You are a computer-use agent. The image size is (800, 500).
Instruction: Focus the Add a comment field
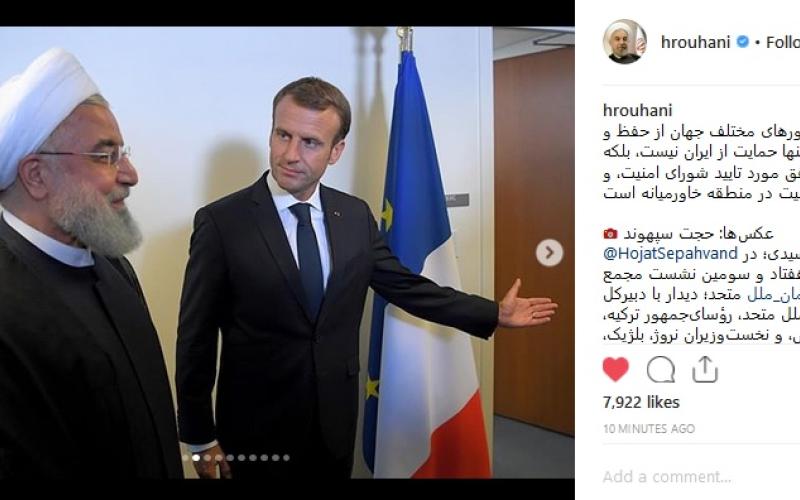(701, 477)
